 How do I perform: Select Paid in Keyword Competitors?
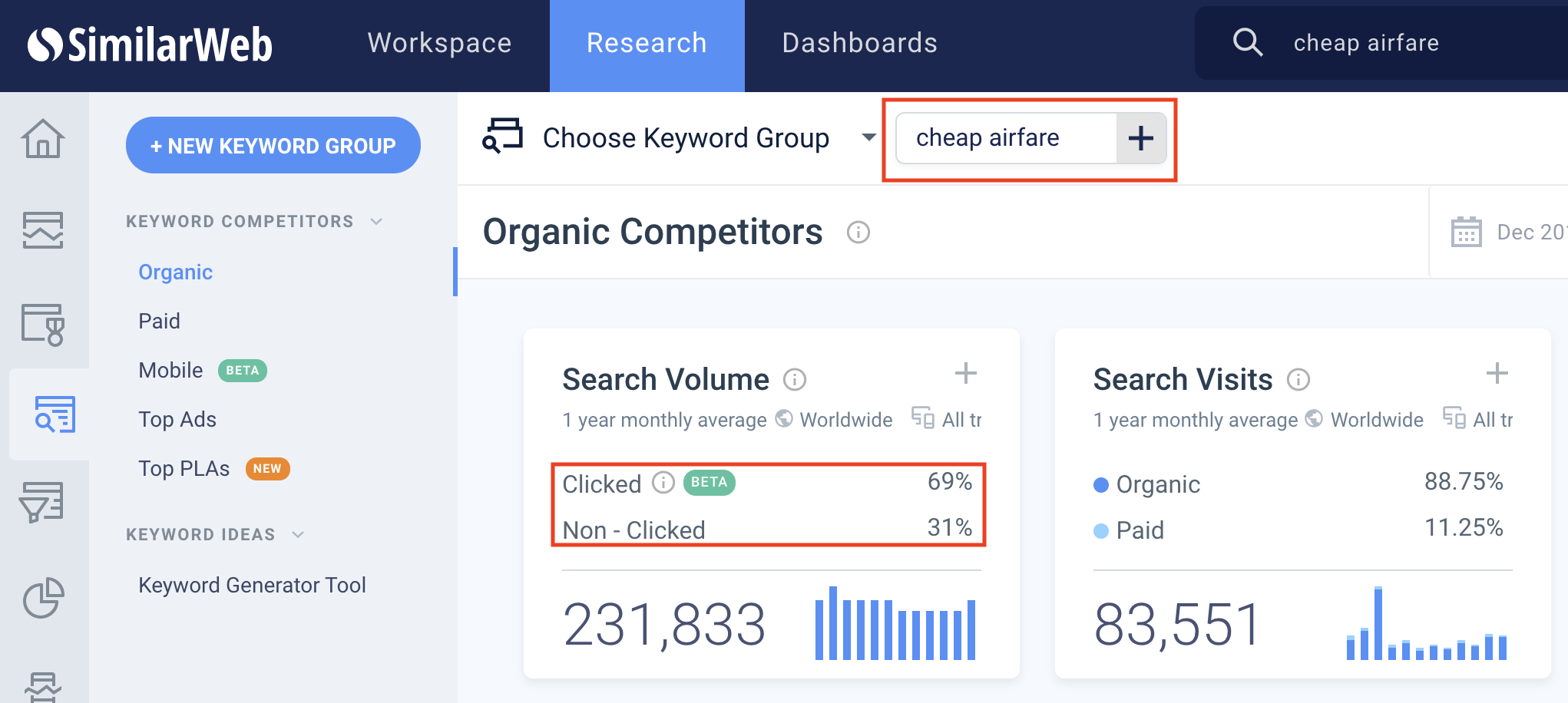coord(159,321)
